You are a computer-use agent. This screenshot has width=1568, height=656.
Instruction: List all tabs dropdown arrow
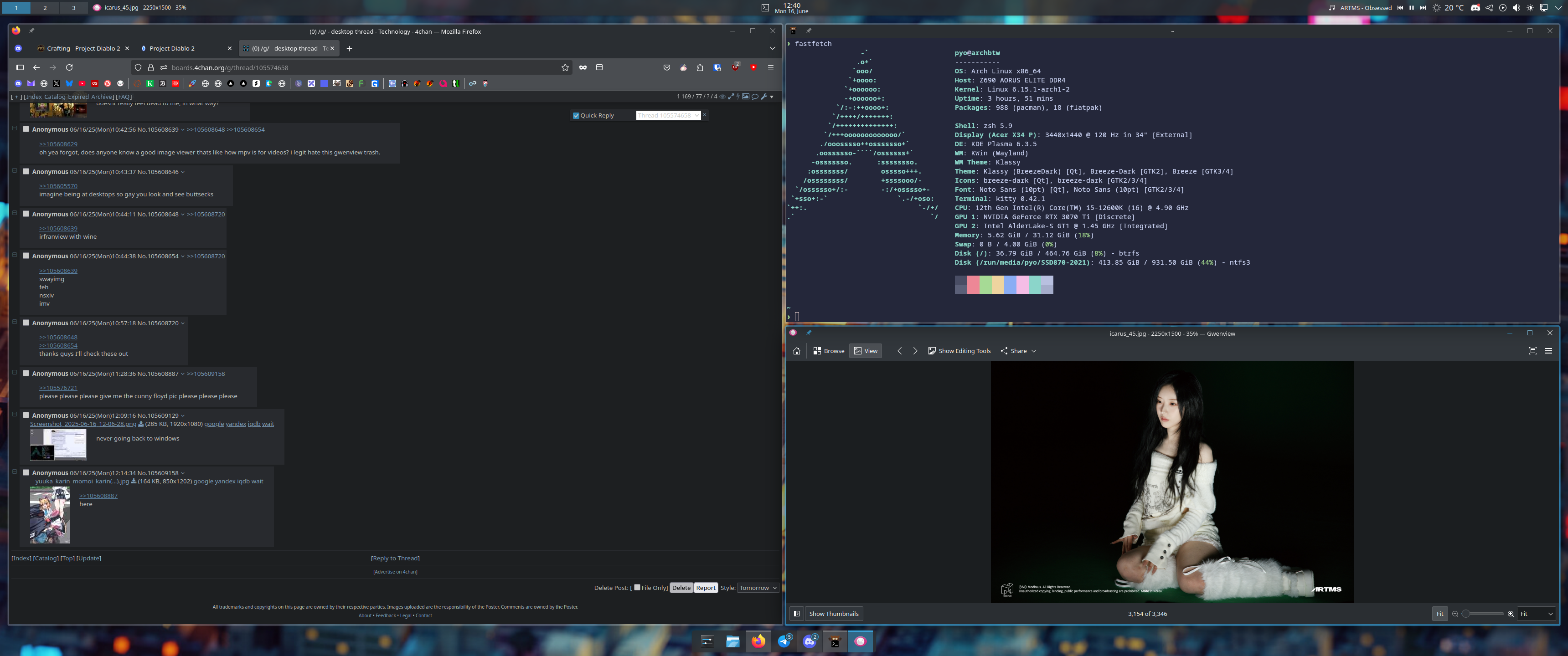[x=772, y=49]
